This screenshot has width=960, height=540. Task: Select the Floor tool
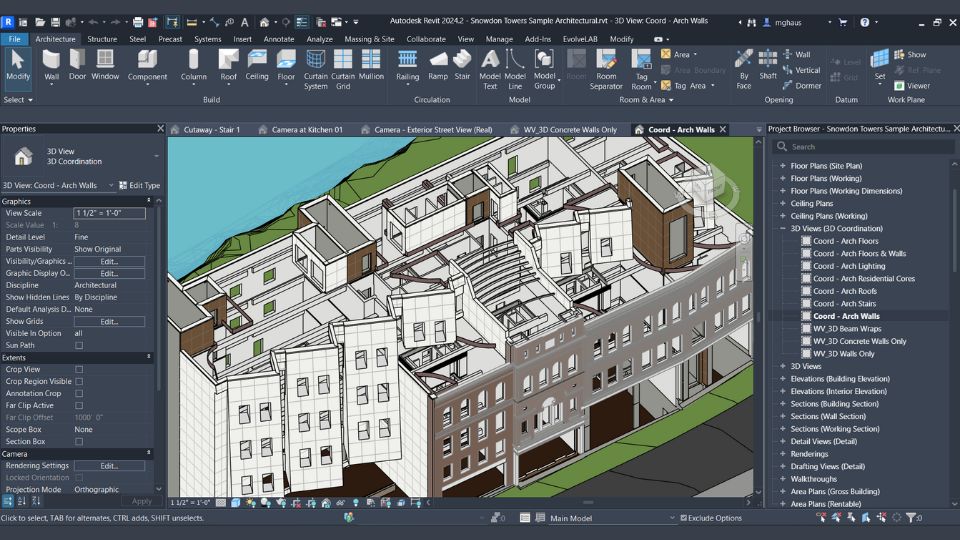pyautogui.click(x=286, y=65)
